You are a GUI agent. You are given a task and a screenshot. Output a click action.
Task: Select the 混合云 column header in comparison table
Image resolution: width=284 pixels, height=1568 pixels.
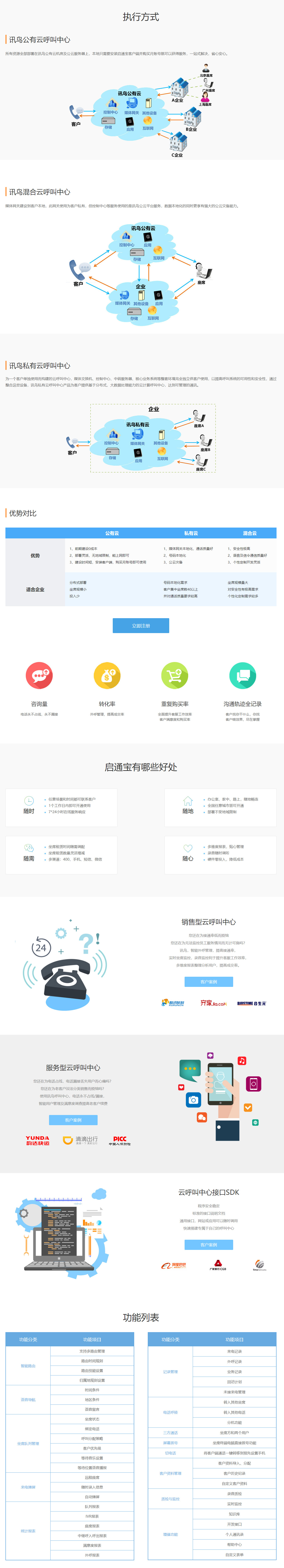pyautogui.click(x=250, y=533)
